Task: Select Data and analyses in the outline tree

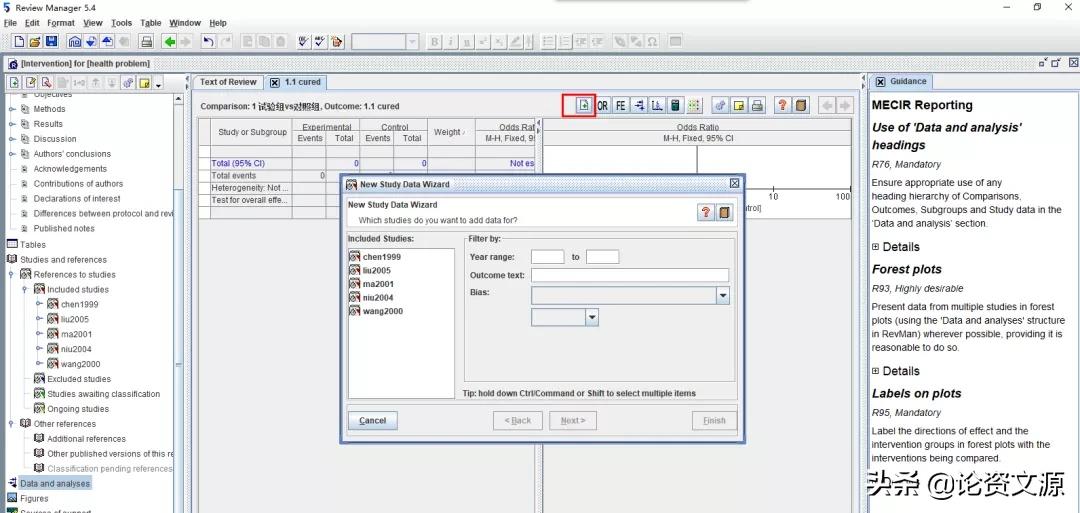Action: pyautogui.click(x=55, y=484)
